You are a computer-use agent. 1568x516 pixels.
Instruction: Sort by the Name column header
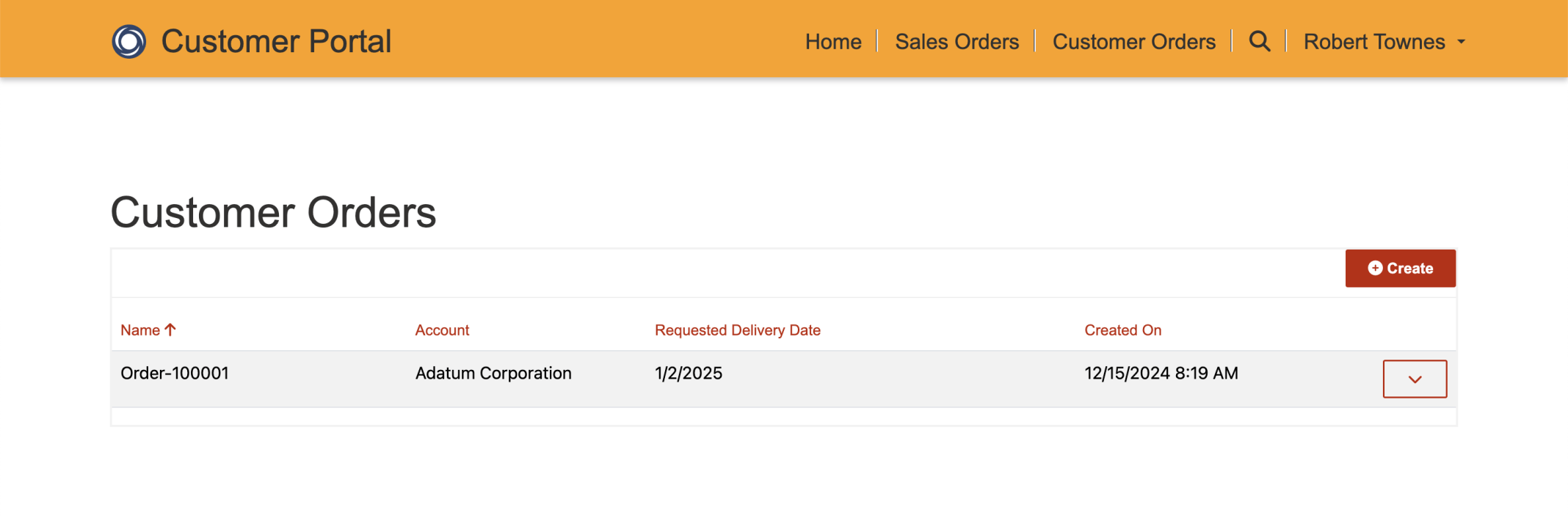tap(140, 330)
